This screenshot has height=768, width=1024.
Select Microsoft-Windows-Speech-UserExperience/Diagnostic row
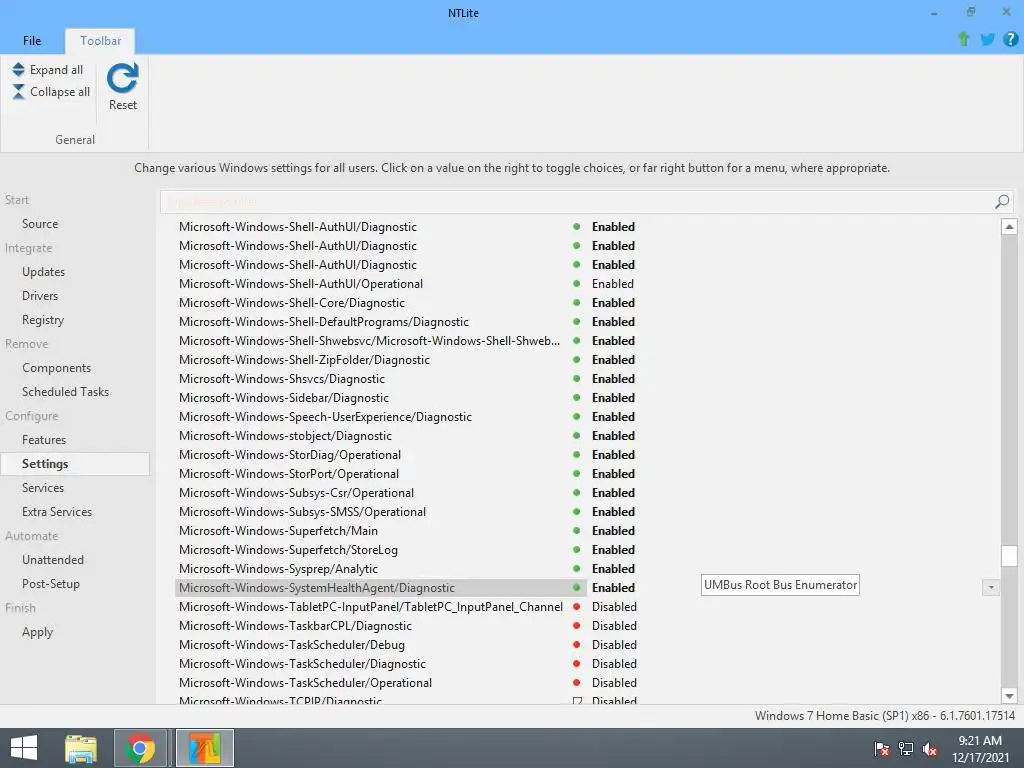[325, 417]
